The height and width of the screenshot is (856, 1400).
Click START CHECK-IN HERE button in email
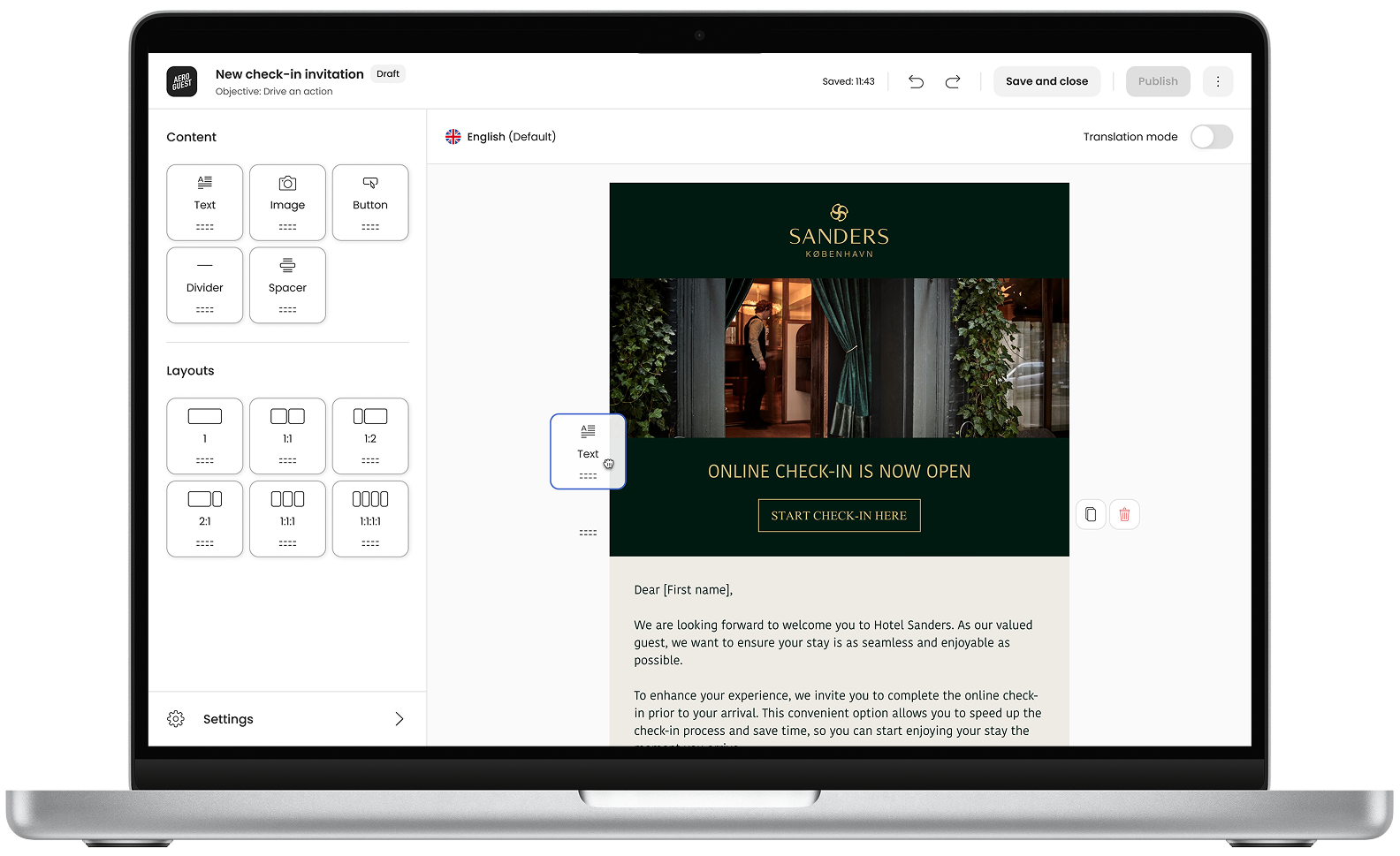839,516
